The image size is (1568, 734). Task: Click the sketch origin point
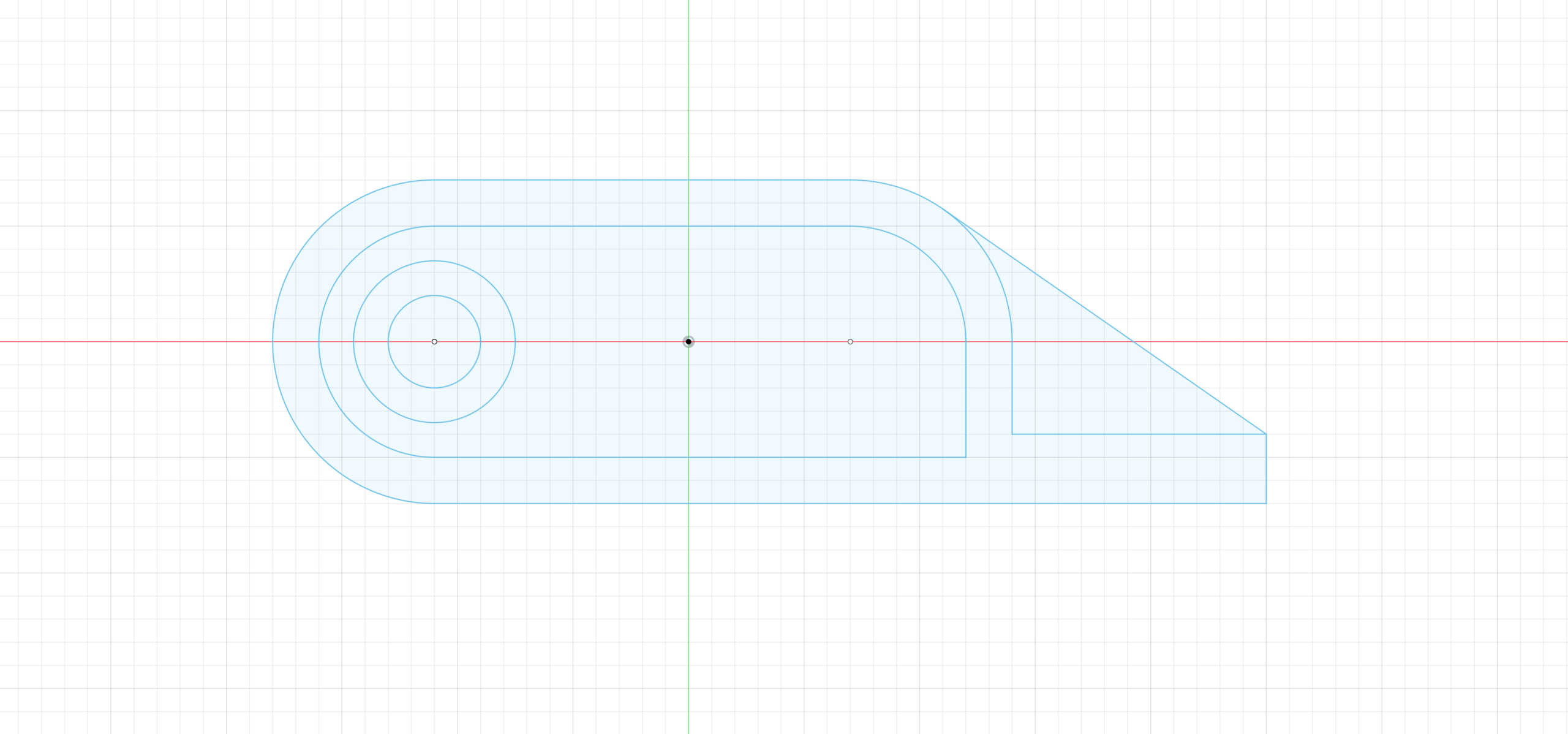pos(688,341)
